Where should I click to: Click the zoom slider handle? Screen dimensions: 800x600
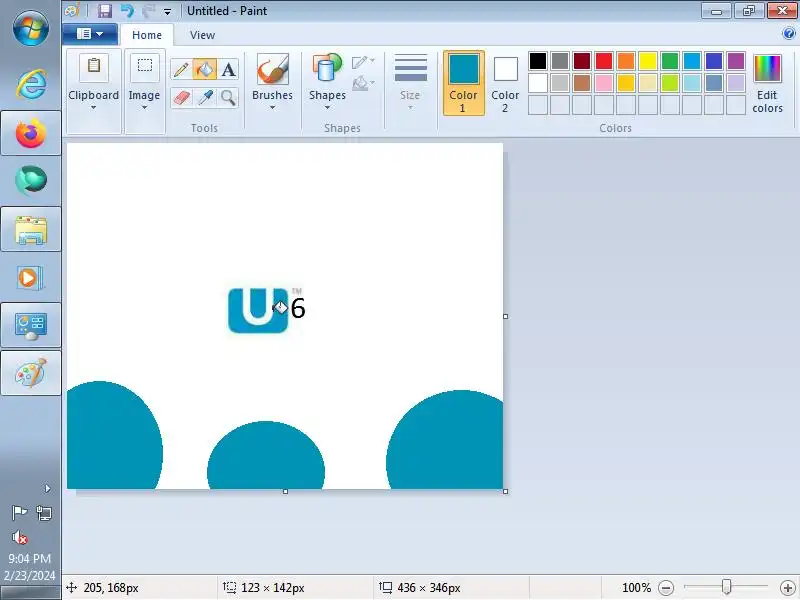[x=726, y=587]
